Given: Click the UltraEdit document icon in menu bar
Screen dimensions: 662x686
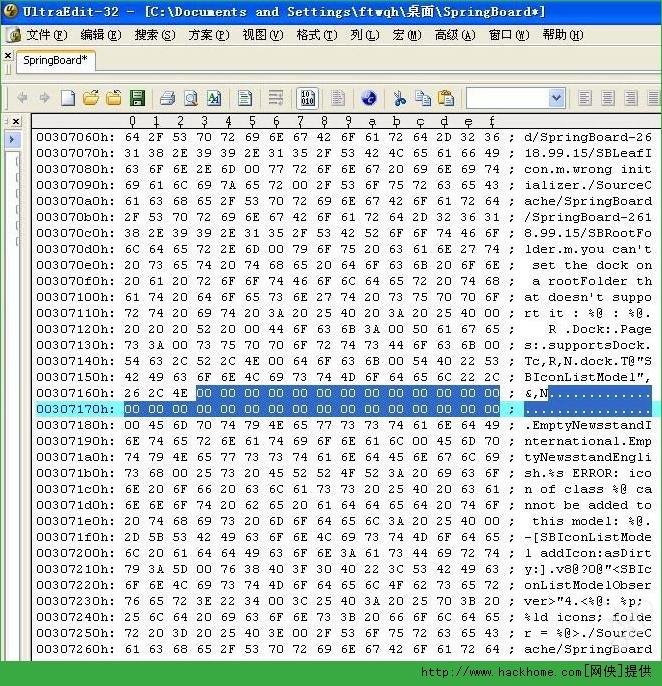Looking at the screenshot, I should 14,35.
